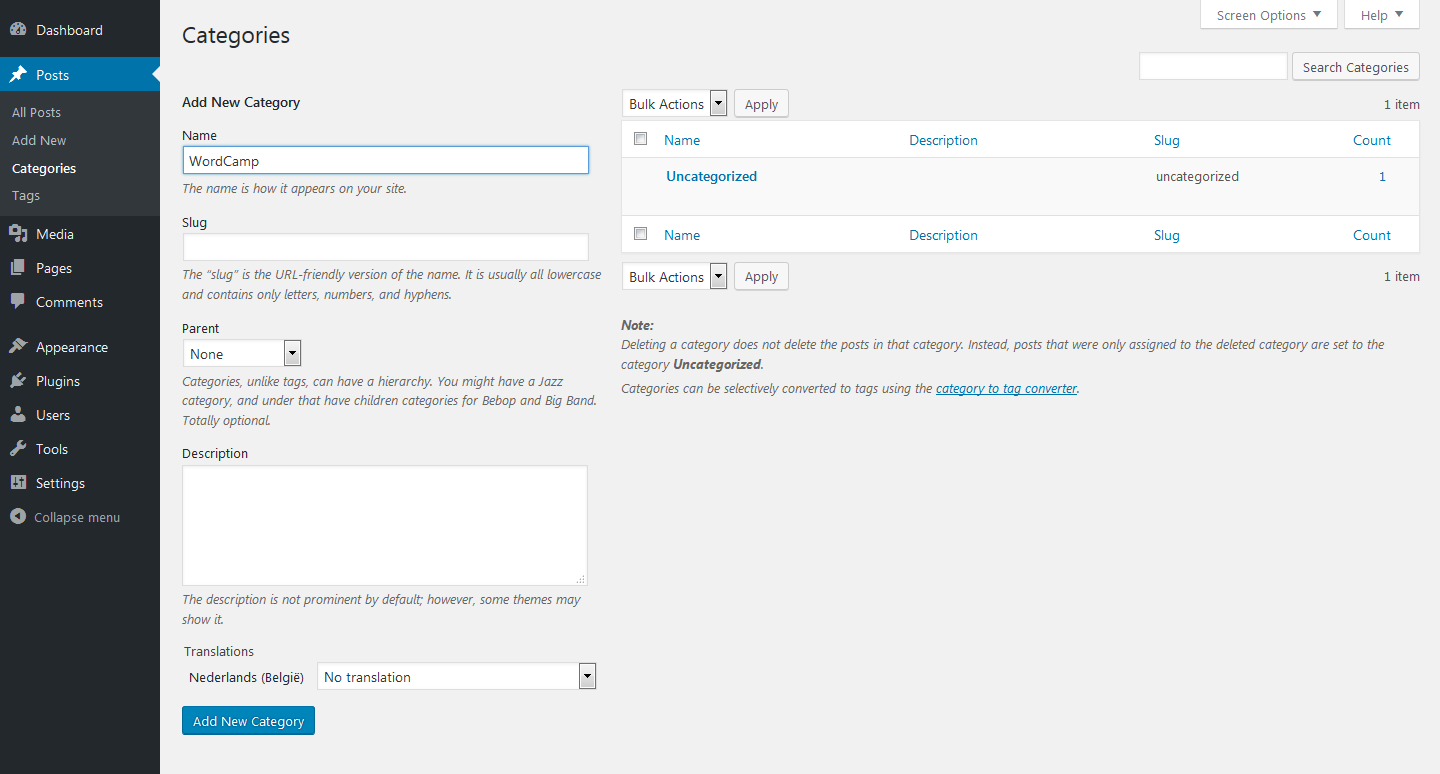Open the category to tag converter link
The width and height of the screenshot is (1440, 774).
point(1006,389)
